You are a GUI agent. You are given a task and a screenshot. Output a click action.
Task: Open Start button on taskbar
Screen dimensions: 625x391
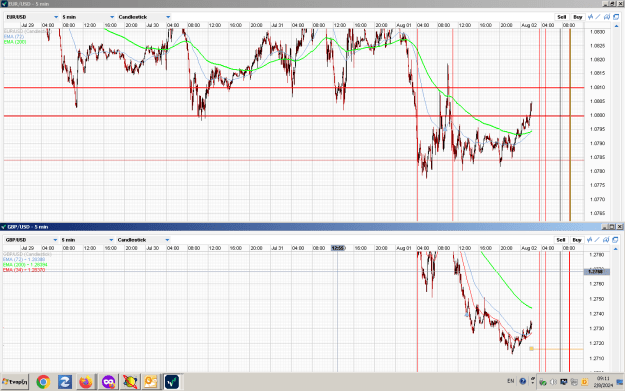tap(15, 382)
